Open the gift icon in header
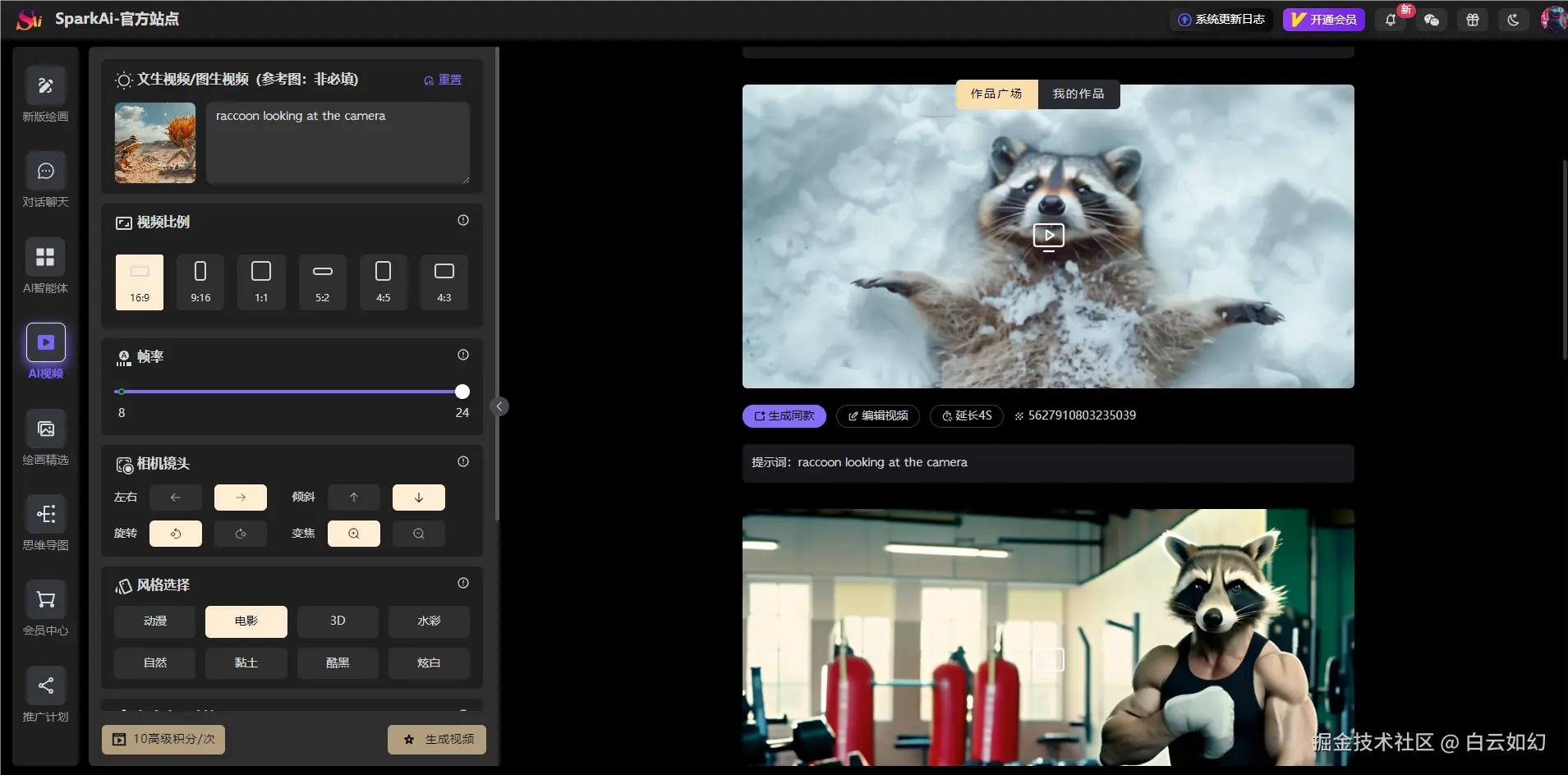 (1473, 20)
